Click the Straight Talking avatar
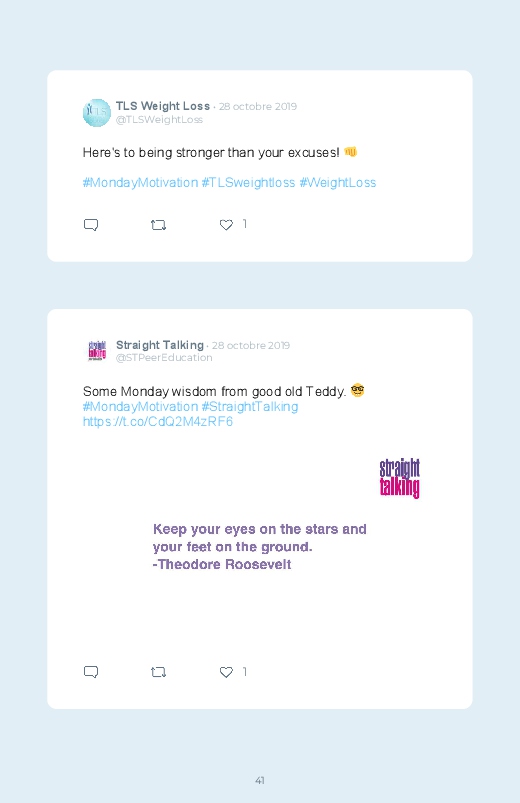The image size is (520, 803). tap(97, 351)
